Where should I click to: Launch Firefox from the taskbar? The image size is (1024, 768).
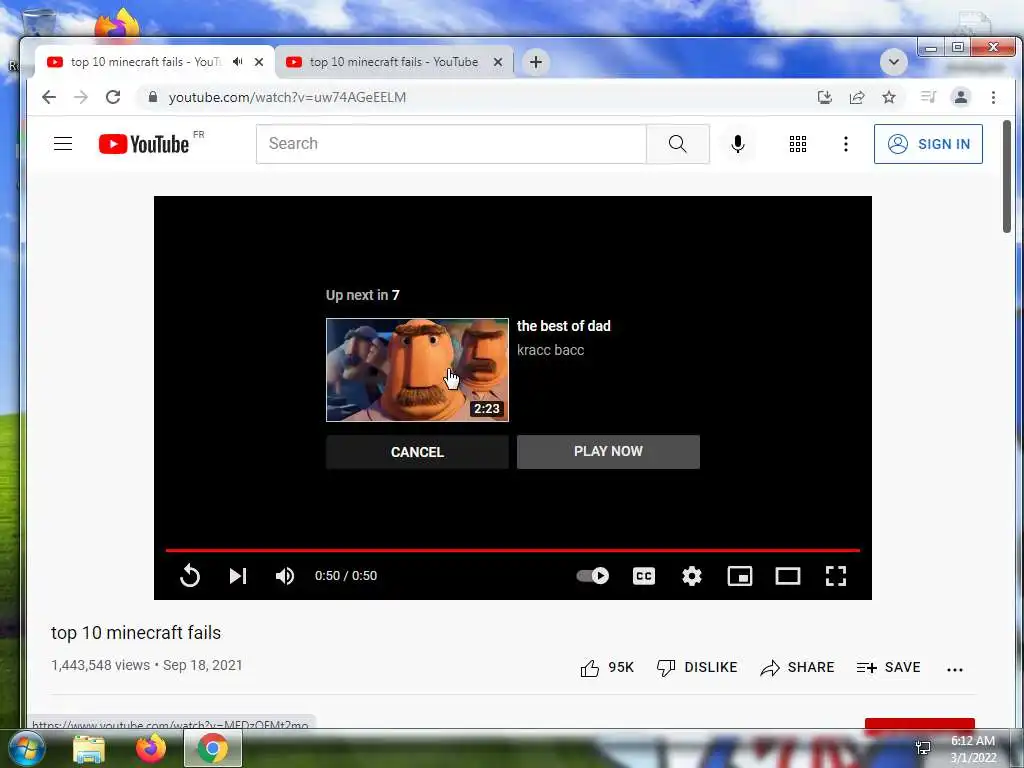[151, 748]
